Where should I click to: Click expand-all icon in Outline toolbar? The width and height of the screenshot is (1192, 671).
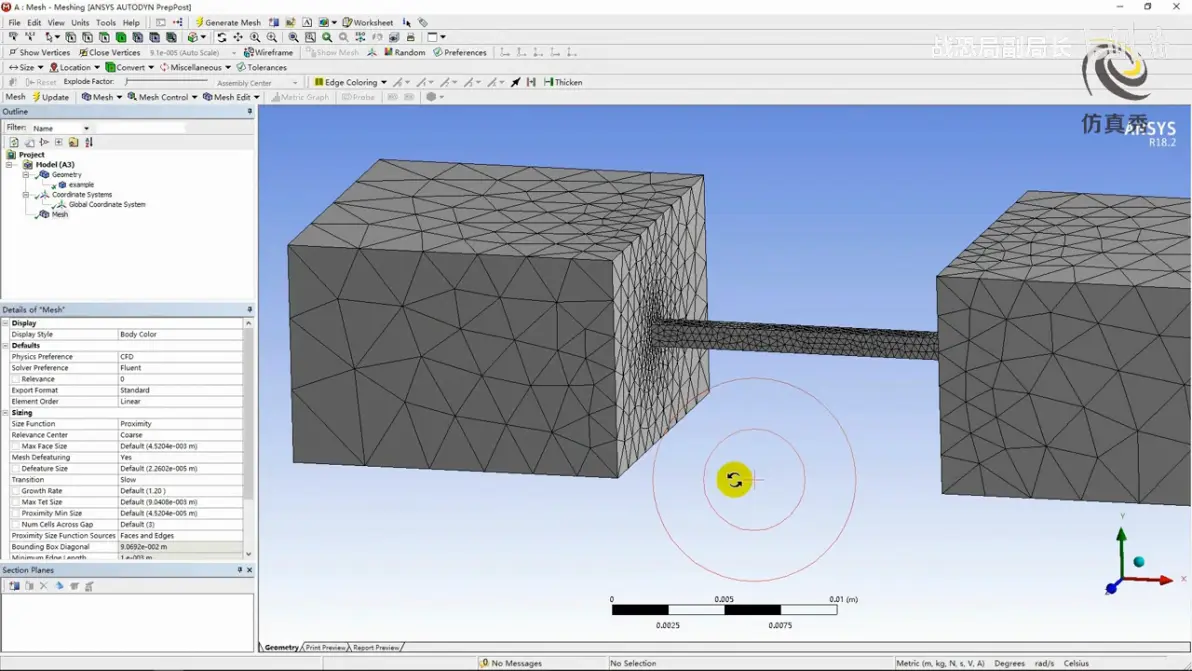[x=59, y=142]
